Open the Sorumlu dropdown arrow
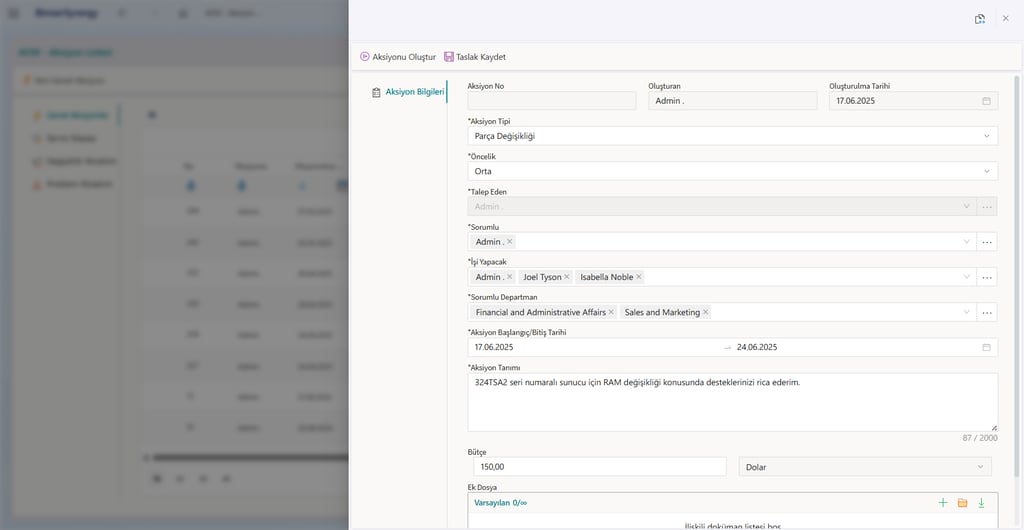The width and height of the screenshot is (1024, 530). pos(967,242)
